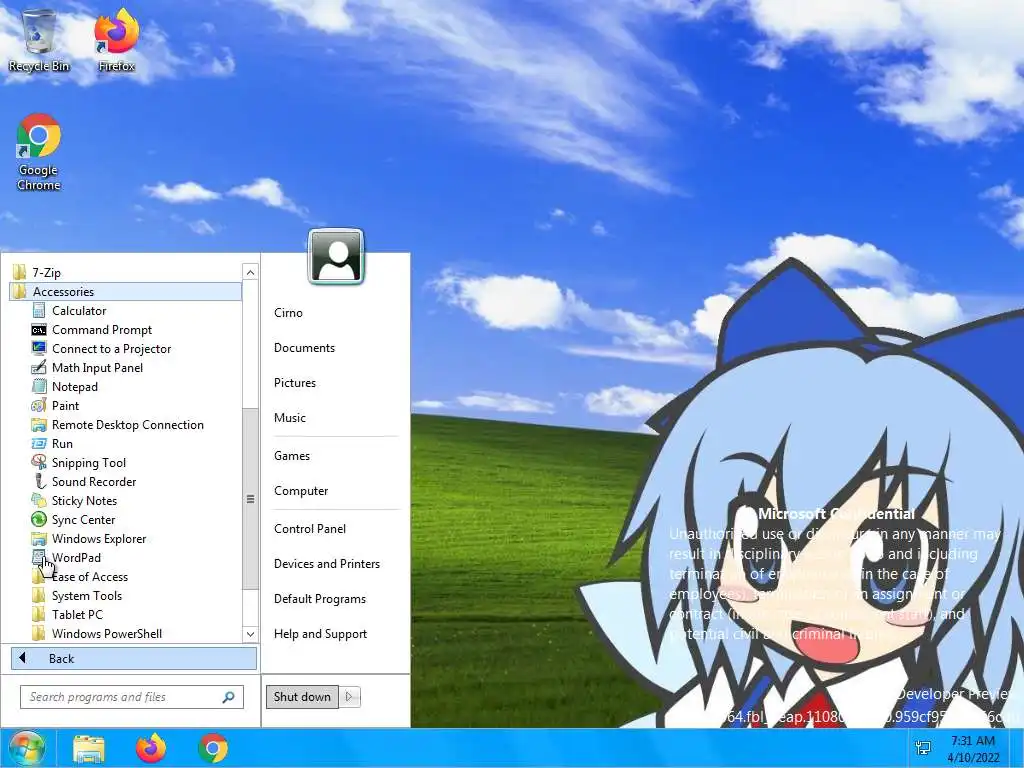
Task: Open Music from Start menu
Action: (x=290, y=418)
